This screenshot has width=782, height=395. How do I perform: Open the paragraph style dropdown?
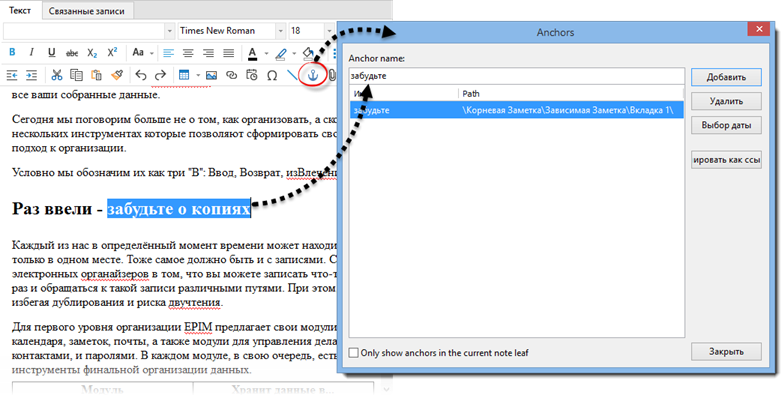(x=169, y=31)
